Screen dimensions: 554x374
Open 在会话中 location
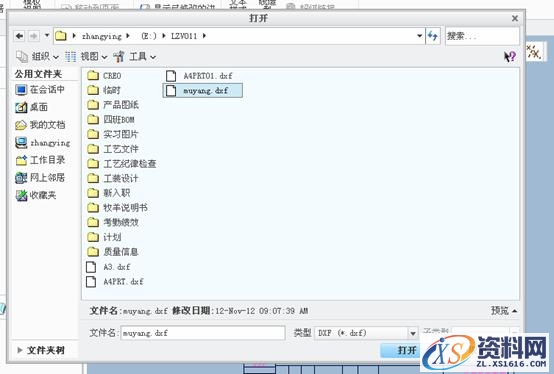40,90
